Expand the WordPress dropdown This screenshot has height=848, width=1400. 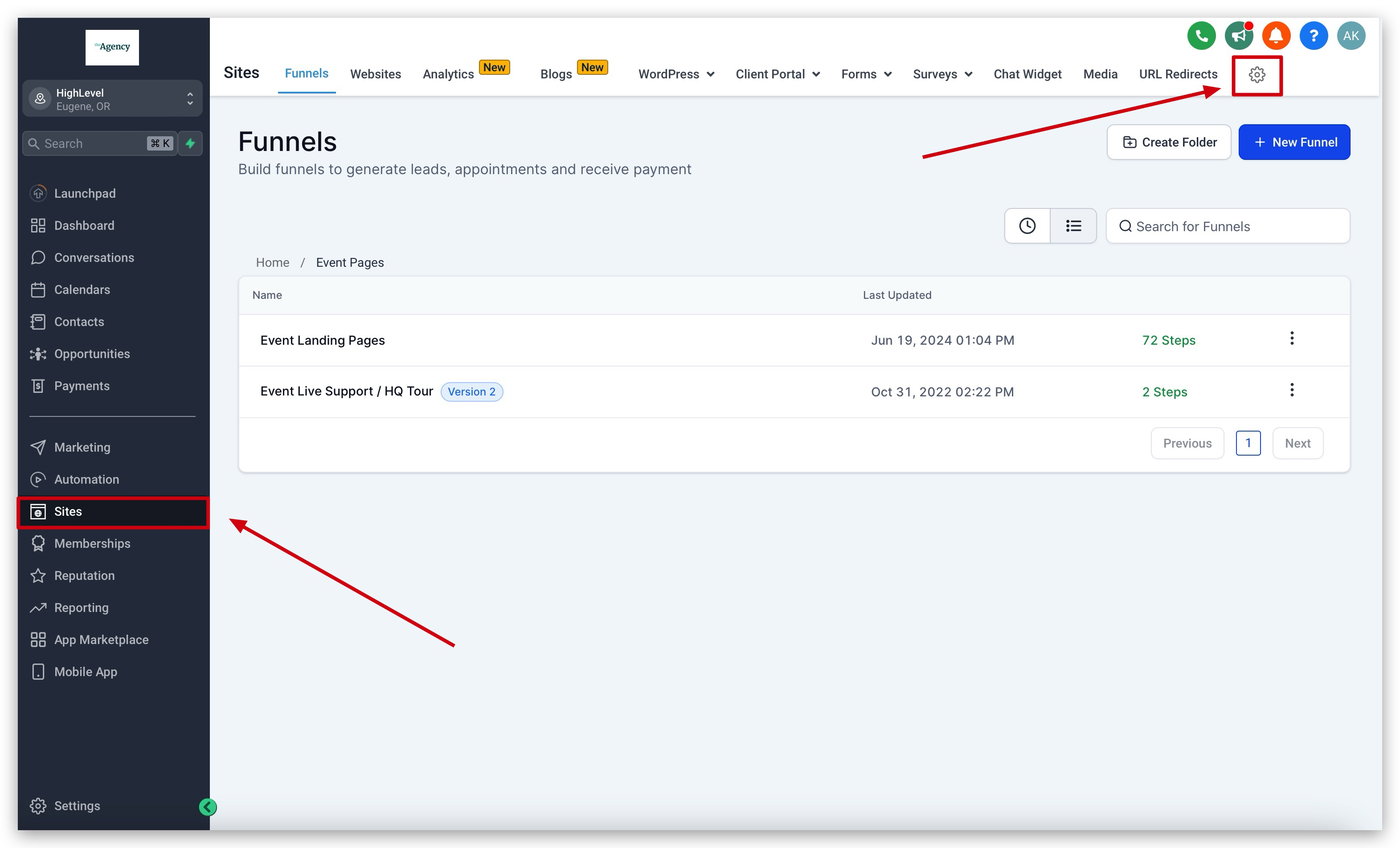pos(676,74)
